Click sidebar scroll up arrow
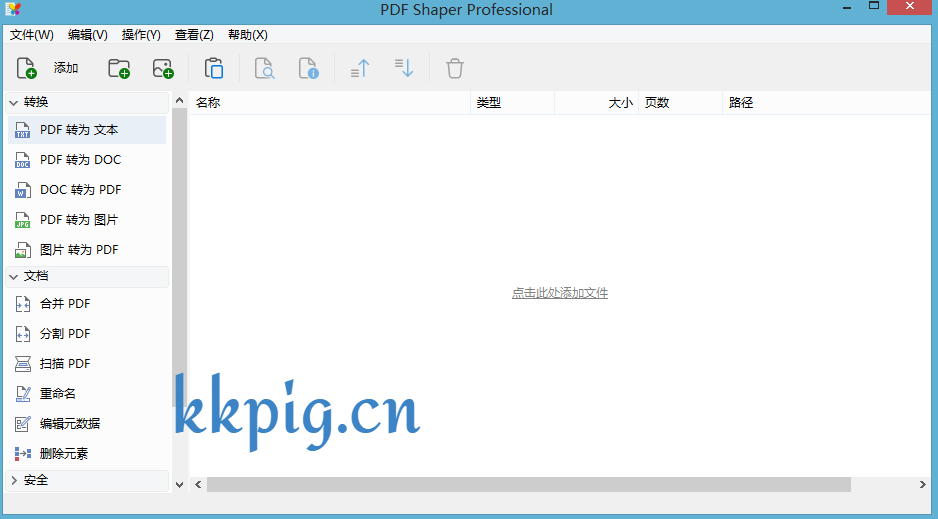 tap(179, 101)
